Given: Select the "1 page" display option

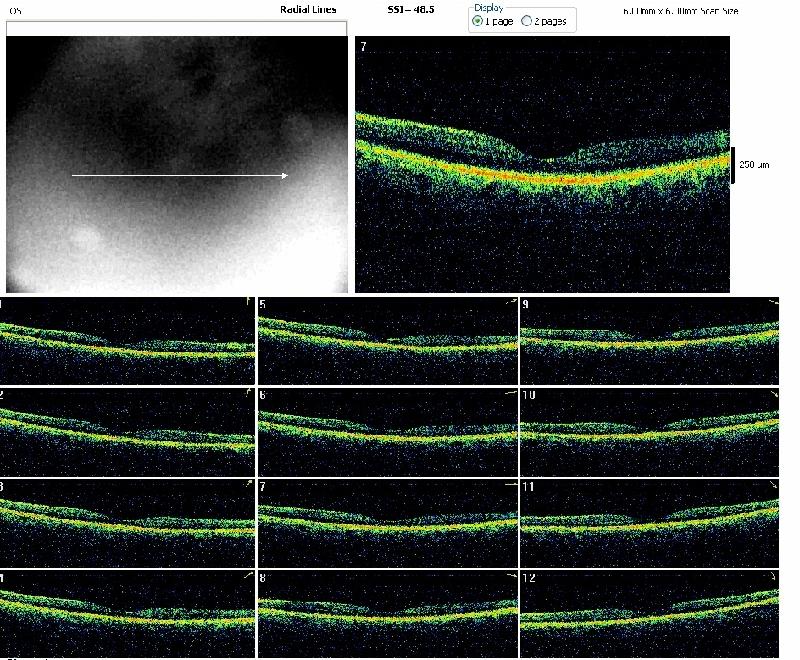Looking at the screenshot, I should pyautogui.click(x=477, y=21).
